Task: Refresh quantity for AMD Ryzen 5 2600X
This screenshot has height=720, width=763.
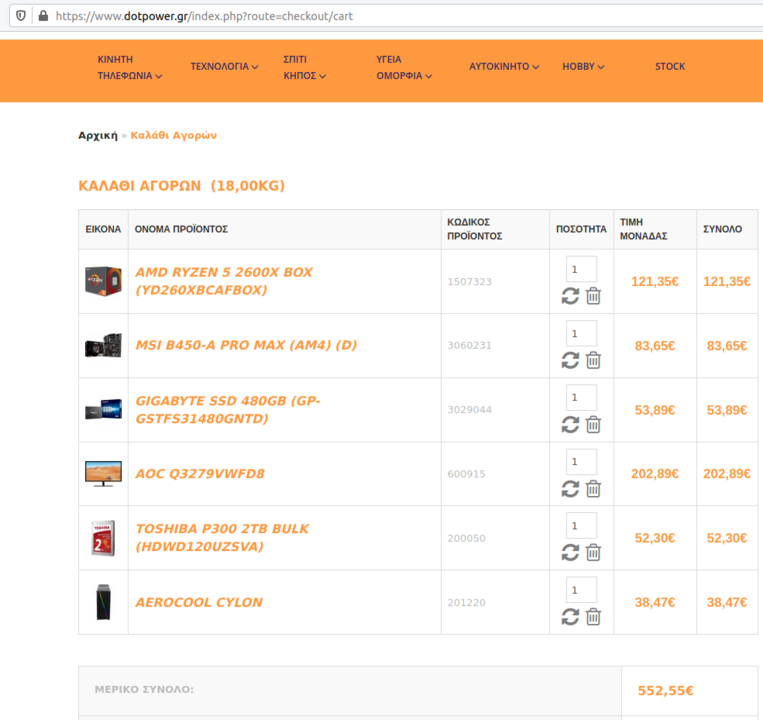Action: pos(570,296)
